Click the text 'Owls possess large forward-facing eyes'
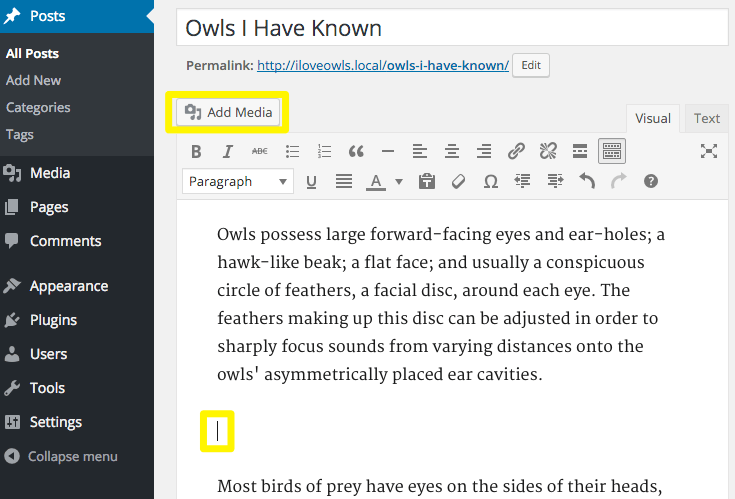This screenshot has height=499, width=735. 374,234
